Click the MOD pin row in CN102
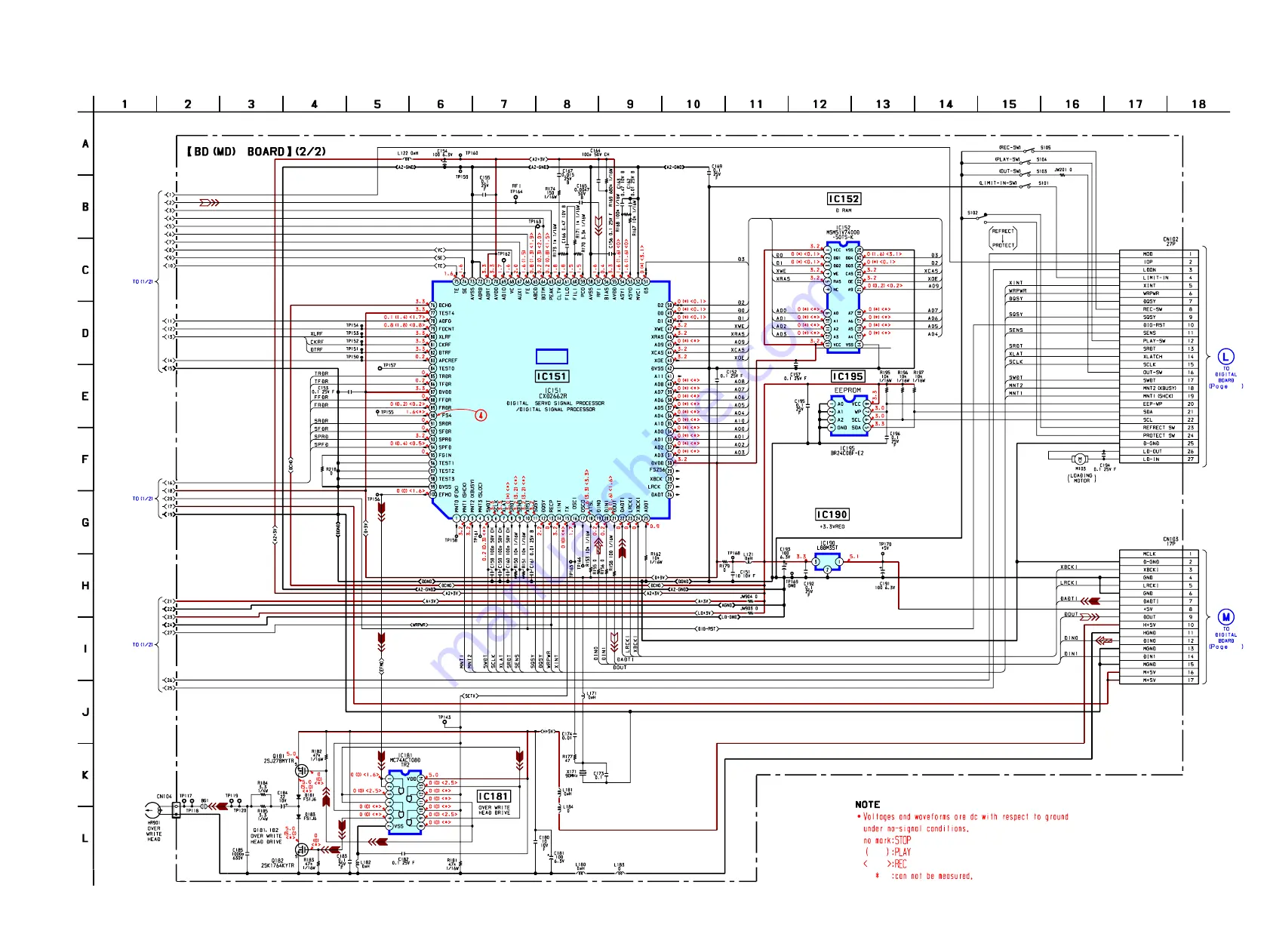 click(1158, 254)
